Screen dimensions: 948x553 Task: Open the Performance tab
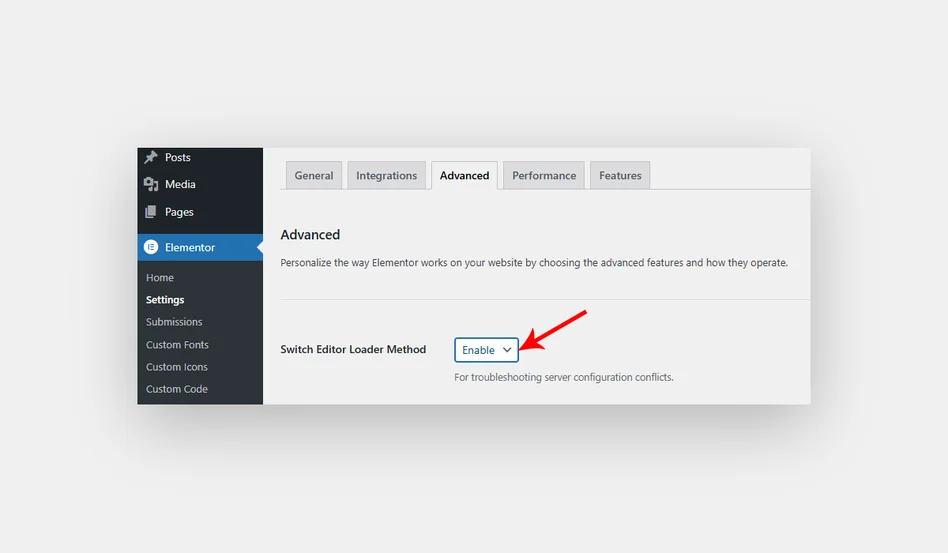point(544,176)
